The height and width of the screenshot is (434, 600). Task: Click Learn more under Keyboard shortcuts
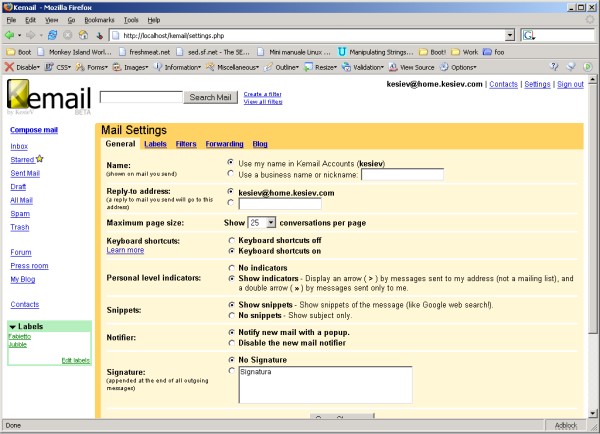click(125, 250)
